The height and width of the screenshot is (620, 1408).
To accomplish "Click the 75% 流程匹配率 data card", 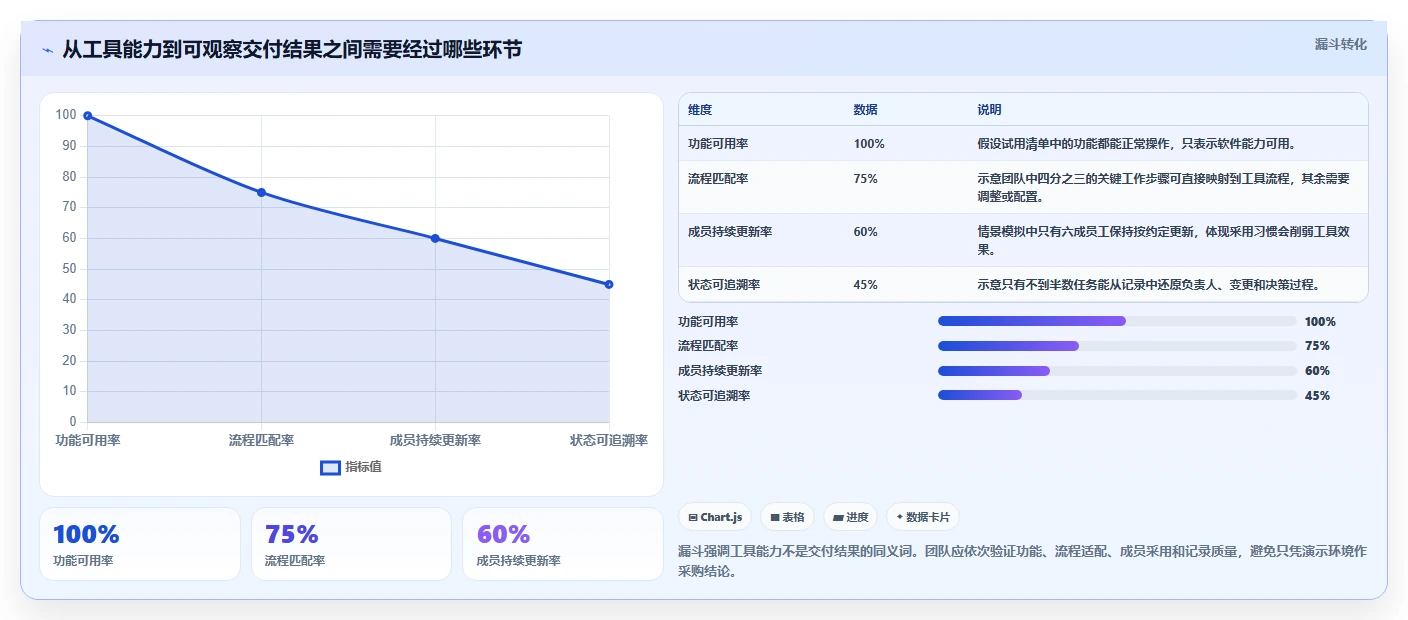I will (x=352, y=544).
